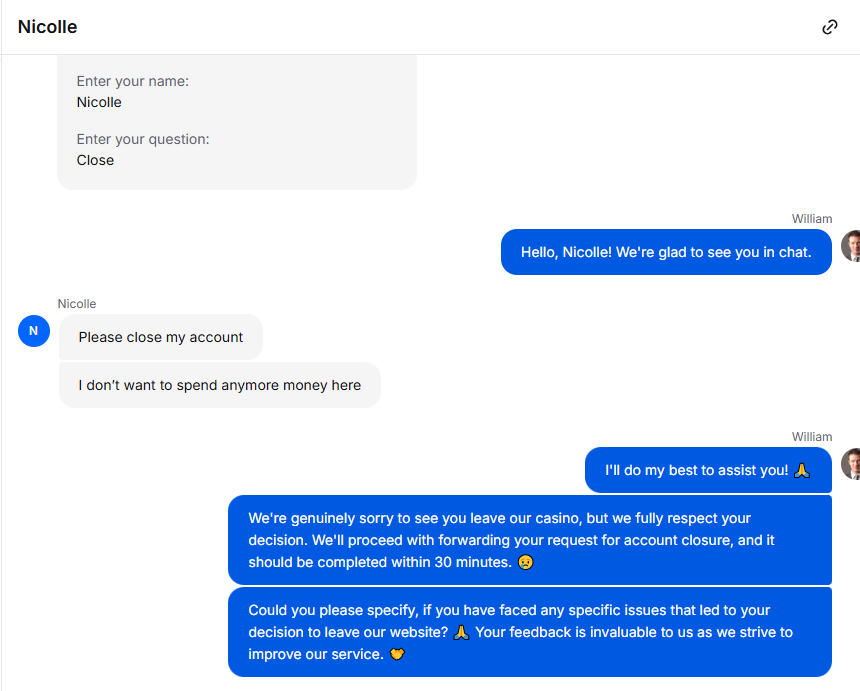Click Nicolle's sender name above her messages
This screenshot has width=860, height=691.
[x=77, y=304]
